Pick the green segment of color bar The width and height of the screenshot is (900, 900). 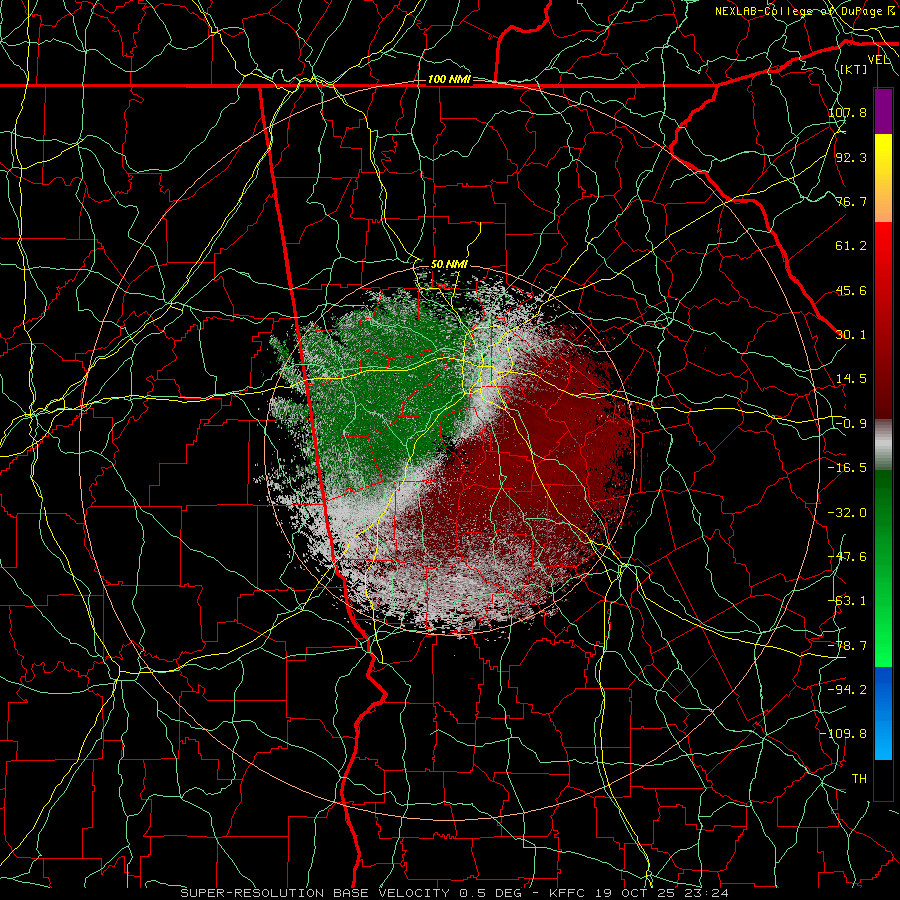coord(883,568)
